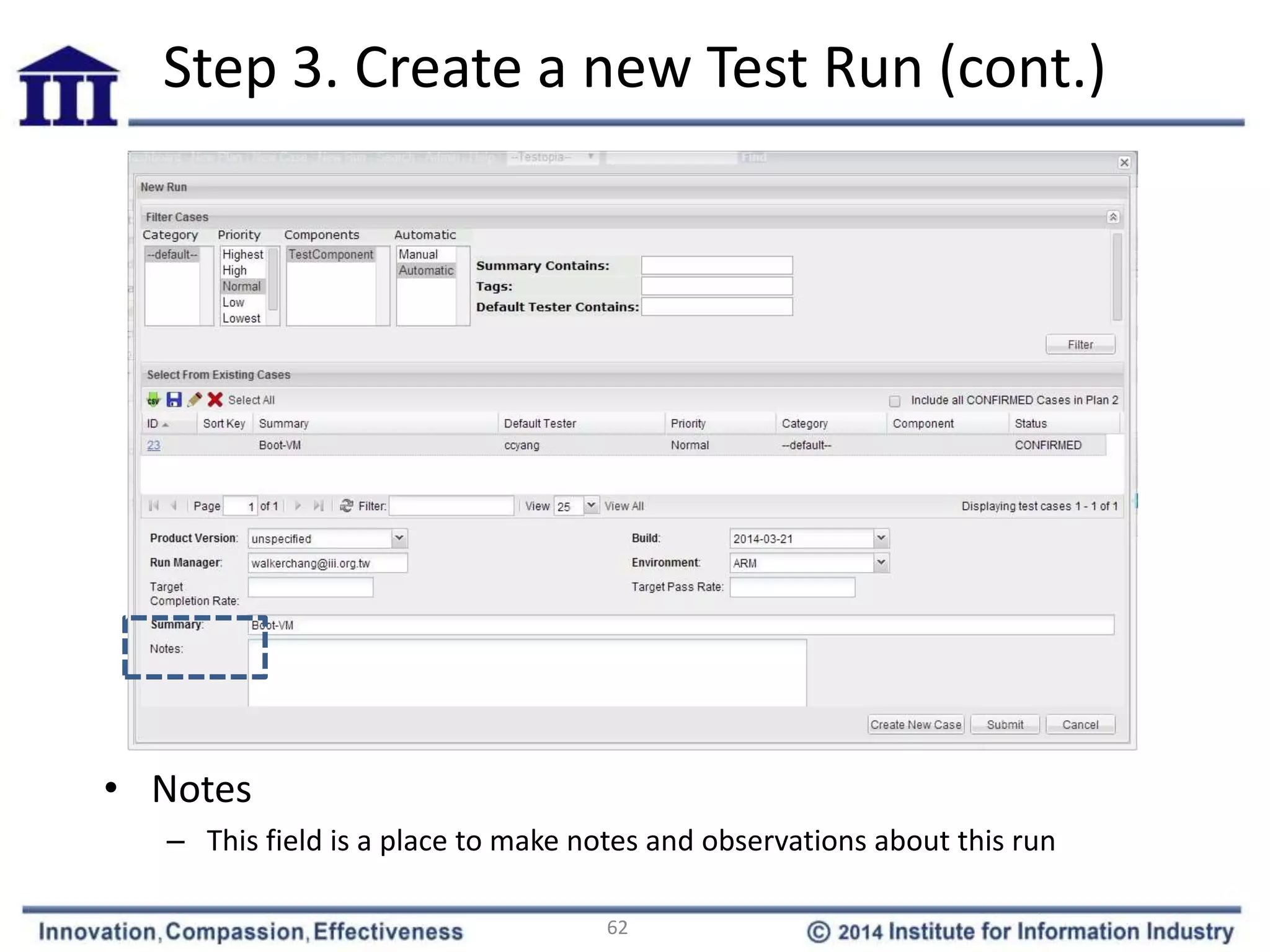Cancel the new run dialog

click(x=1080, y=725)
